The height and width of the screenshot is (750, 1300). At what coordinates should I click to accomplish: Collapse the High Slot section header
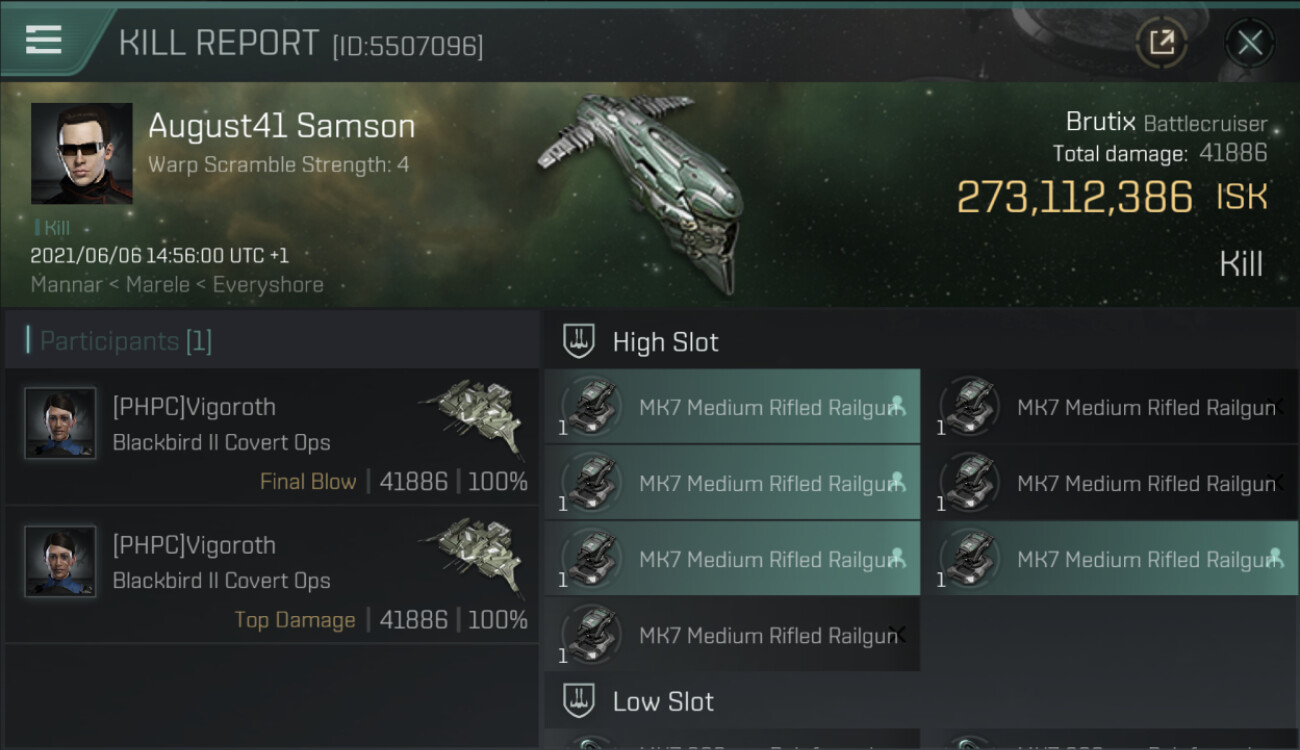666,342
